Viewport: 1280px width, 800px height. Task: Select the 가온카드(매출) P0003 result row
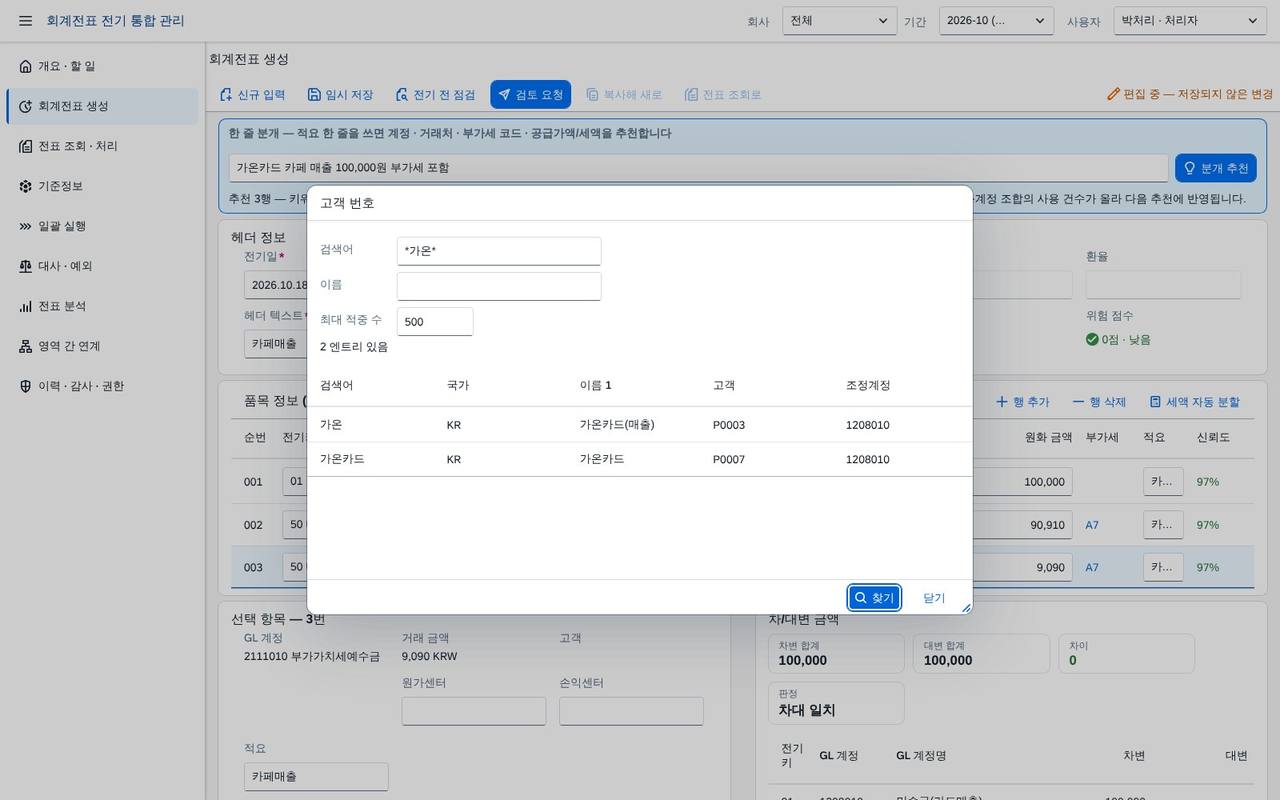pos(639,425)
